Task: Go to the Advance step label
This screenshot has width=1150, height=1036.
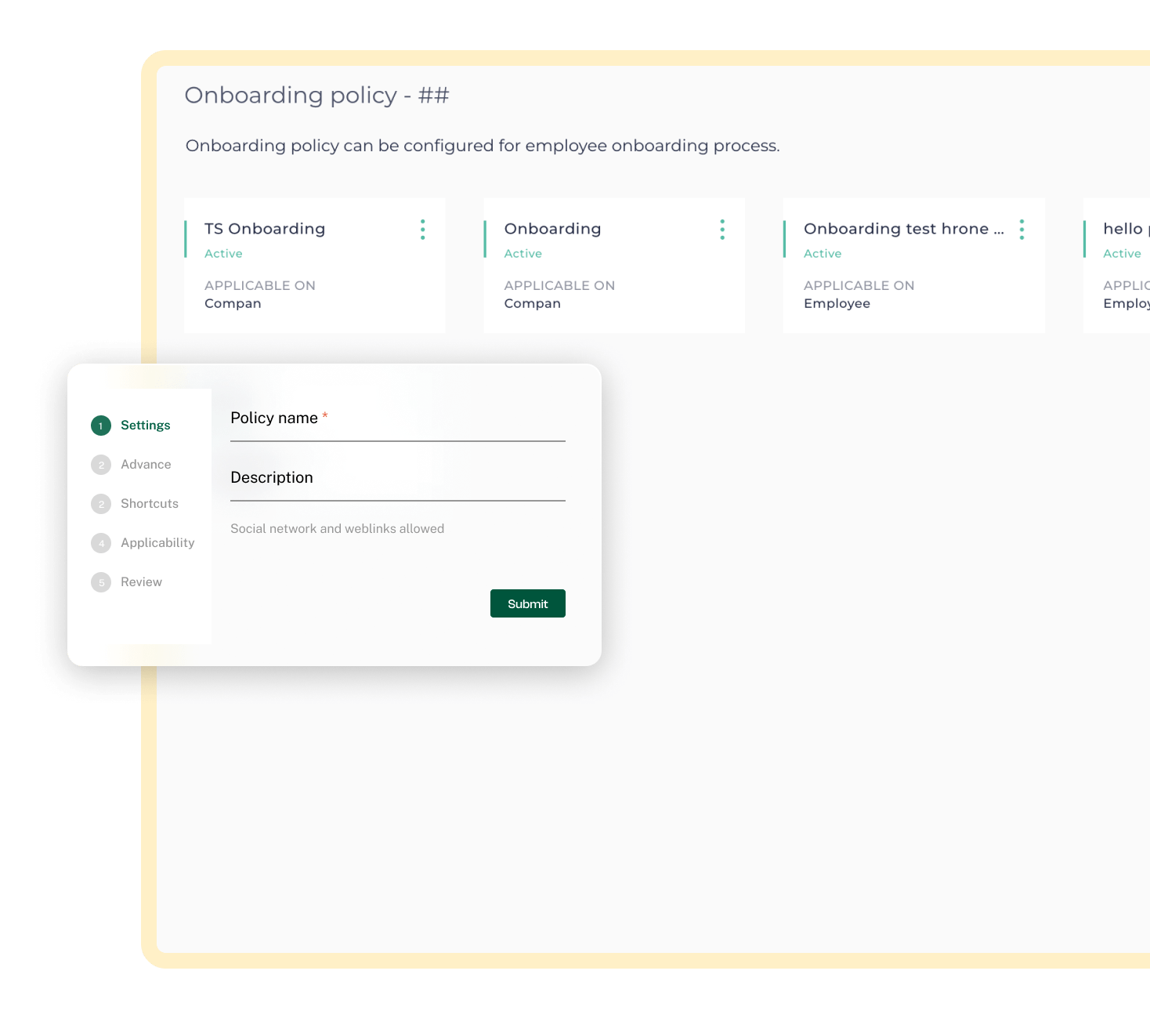Action: pyautogui.click(x=146, y=465)
